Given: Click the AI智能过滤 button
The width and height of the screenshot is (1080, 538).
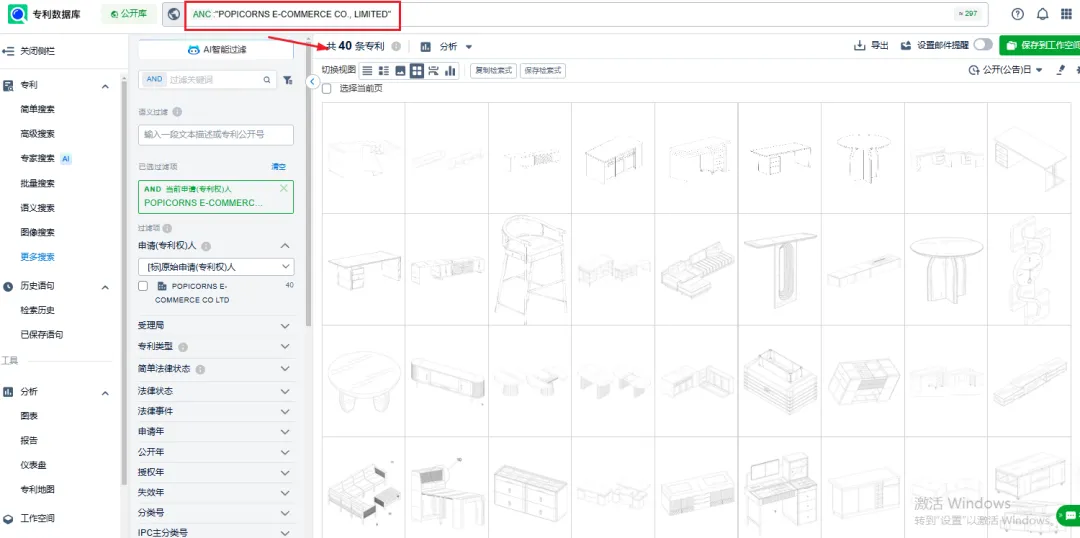Looking at the screenshot, I should pos(216,50).
